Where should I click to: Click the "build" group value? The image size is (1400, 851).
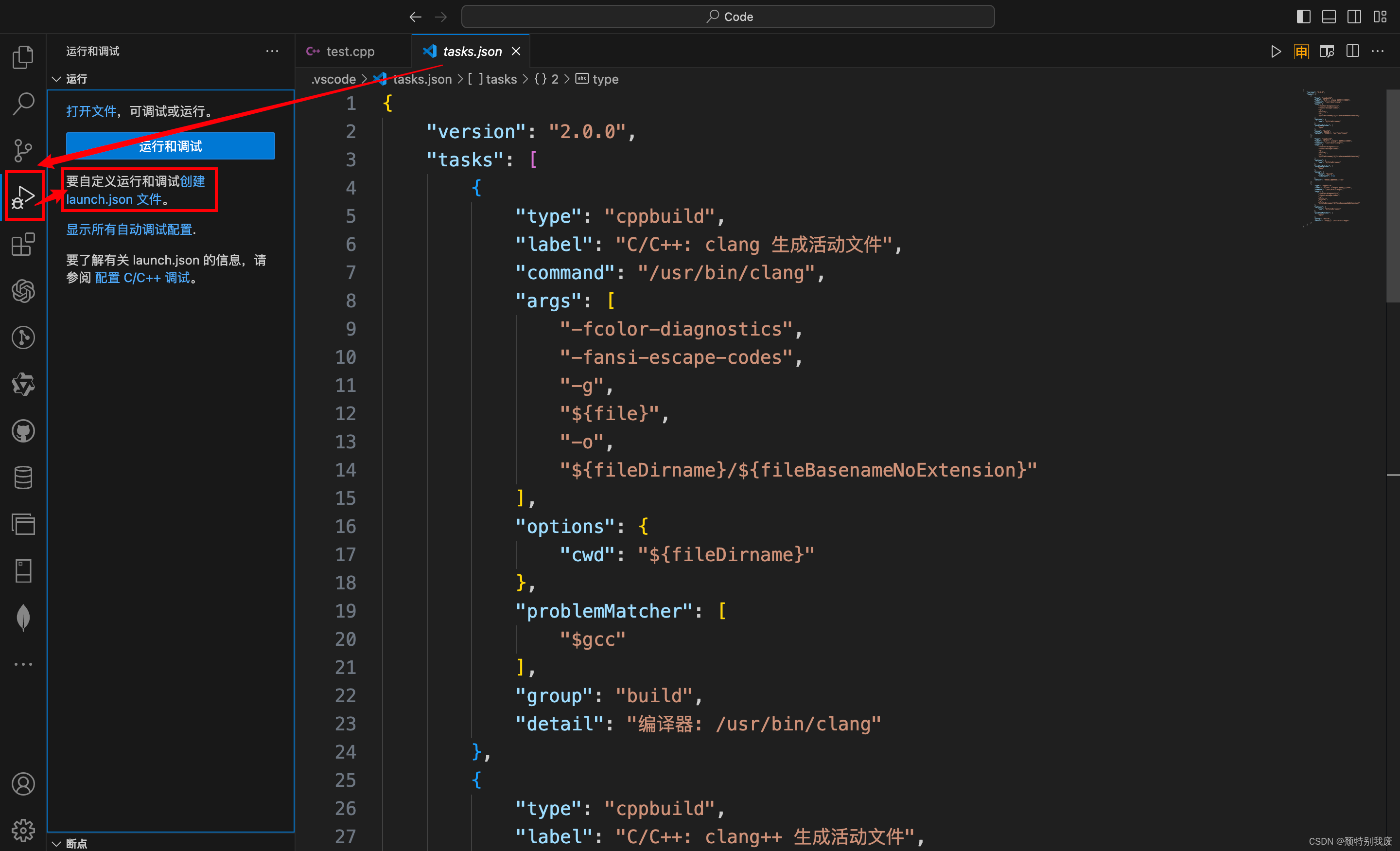pyautogui.click(x=654, y=696)
